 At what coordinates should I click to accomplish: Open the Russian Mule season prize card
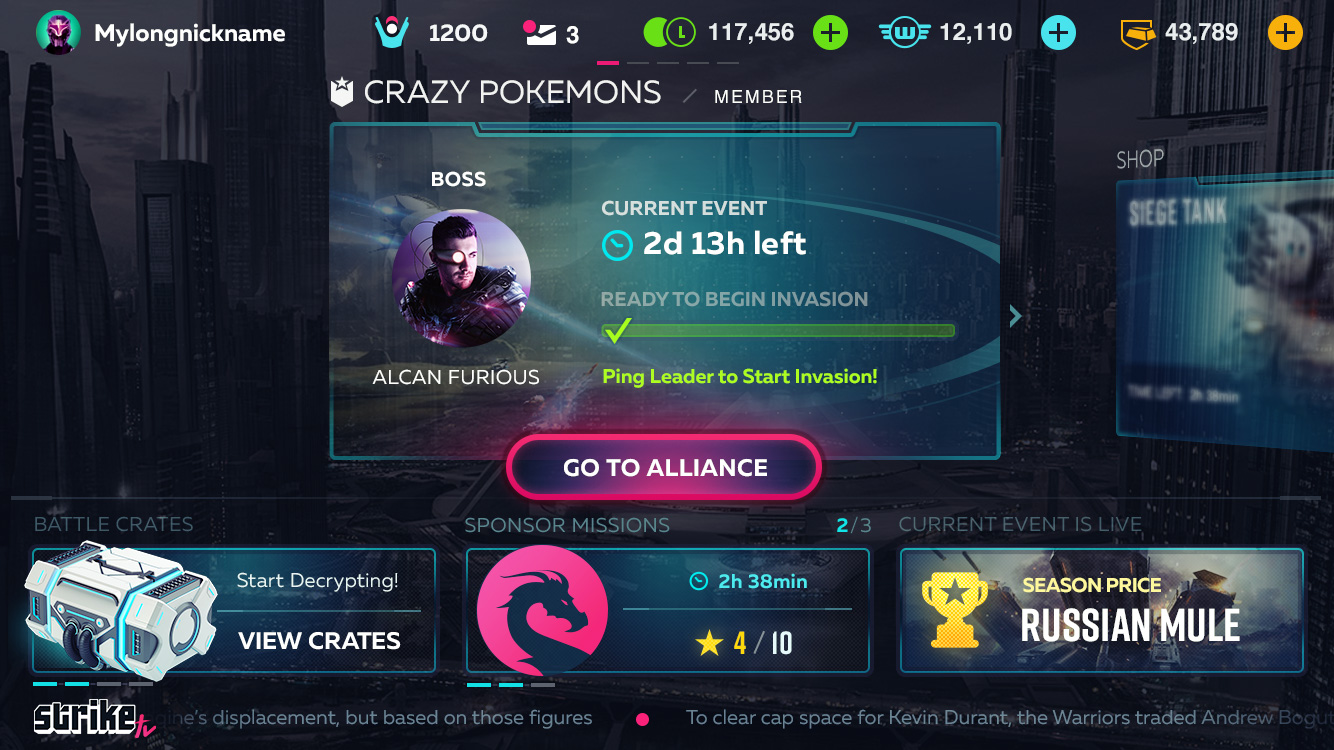(1102, 610)
